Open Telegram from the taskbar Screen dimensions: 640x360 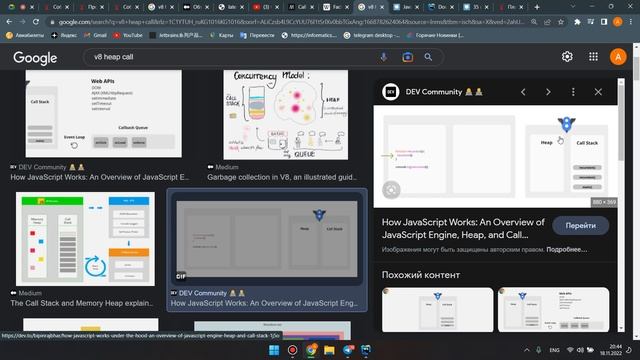coord(348,350)
